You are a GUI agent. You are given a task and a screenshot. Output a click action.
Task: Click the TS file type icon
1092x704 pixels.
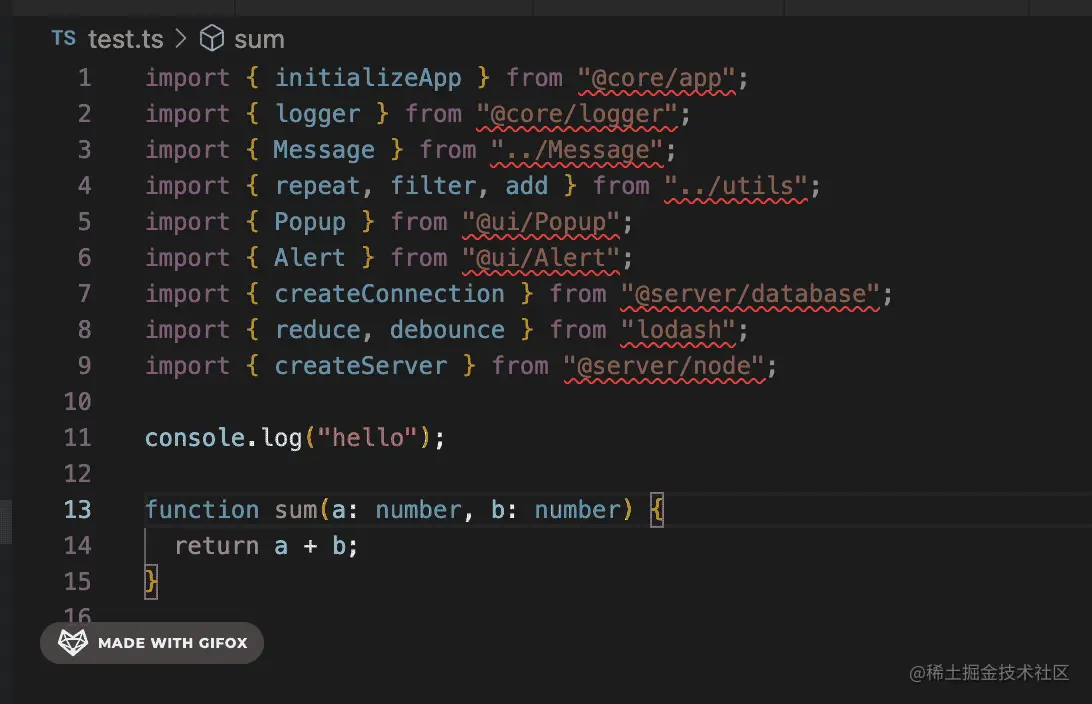pos(63,38)
